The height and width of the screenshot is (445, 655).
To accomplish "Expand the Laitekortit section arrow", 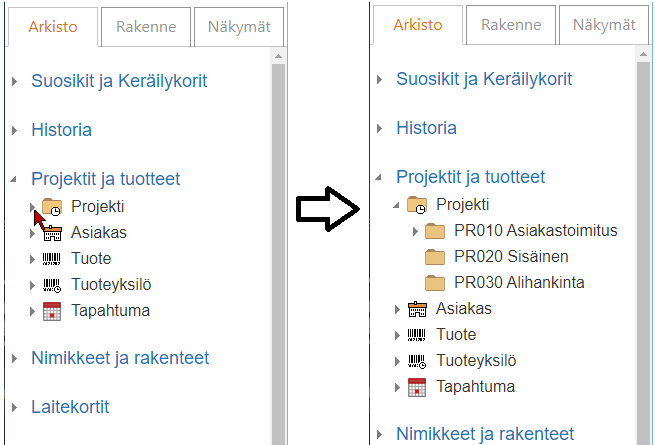I will click(x=14, y=408).
